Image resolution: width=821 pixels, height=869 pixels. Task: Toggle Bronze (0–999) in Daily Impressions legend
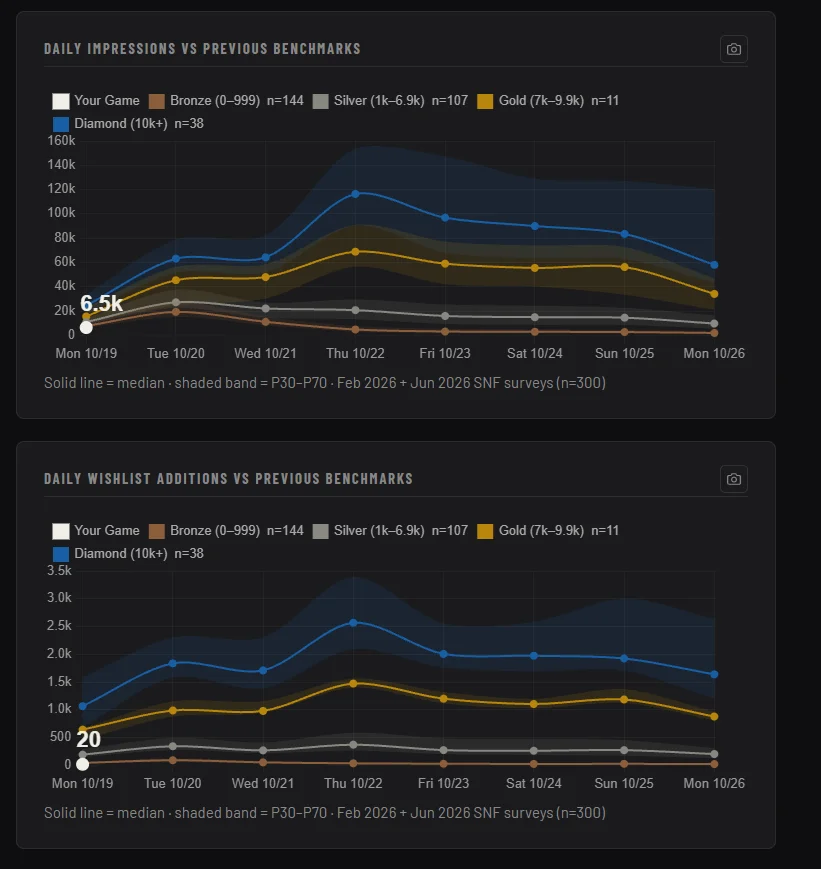point(226,101)
